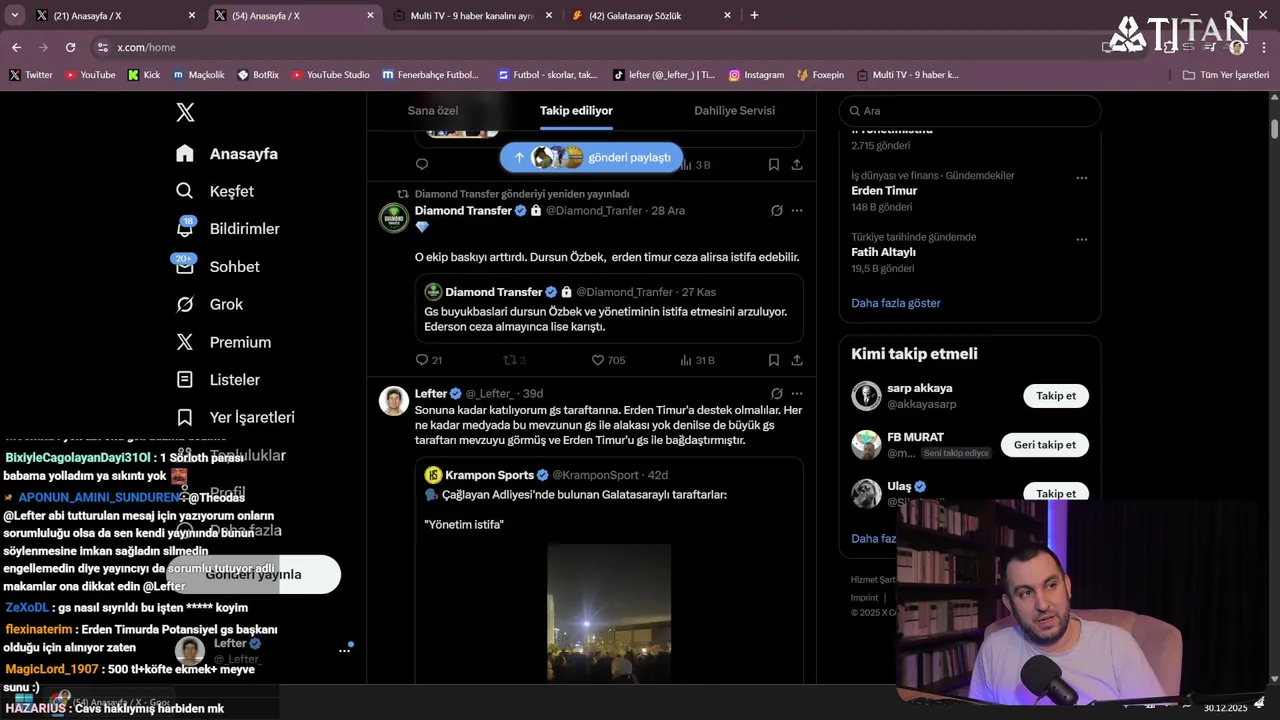Open more options on Diamond Transfer post
Viewport: 1280px width, 720px height.
(x=797, y=211)
